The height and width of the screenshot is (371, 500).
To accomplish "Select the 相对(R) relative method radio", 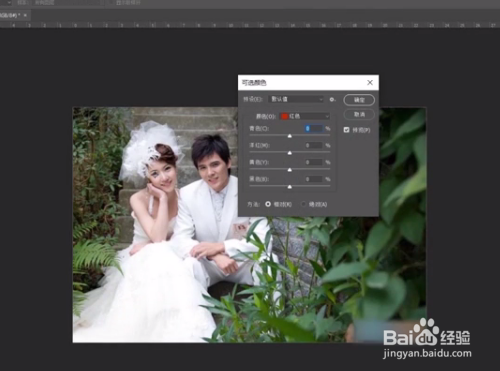I will point(268,204).
